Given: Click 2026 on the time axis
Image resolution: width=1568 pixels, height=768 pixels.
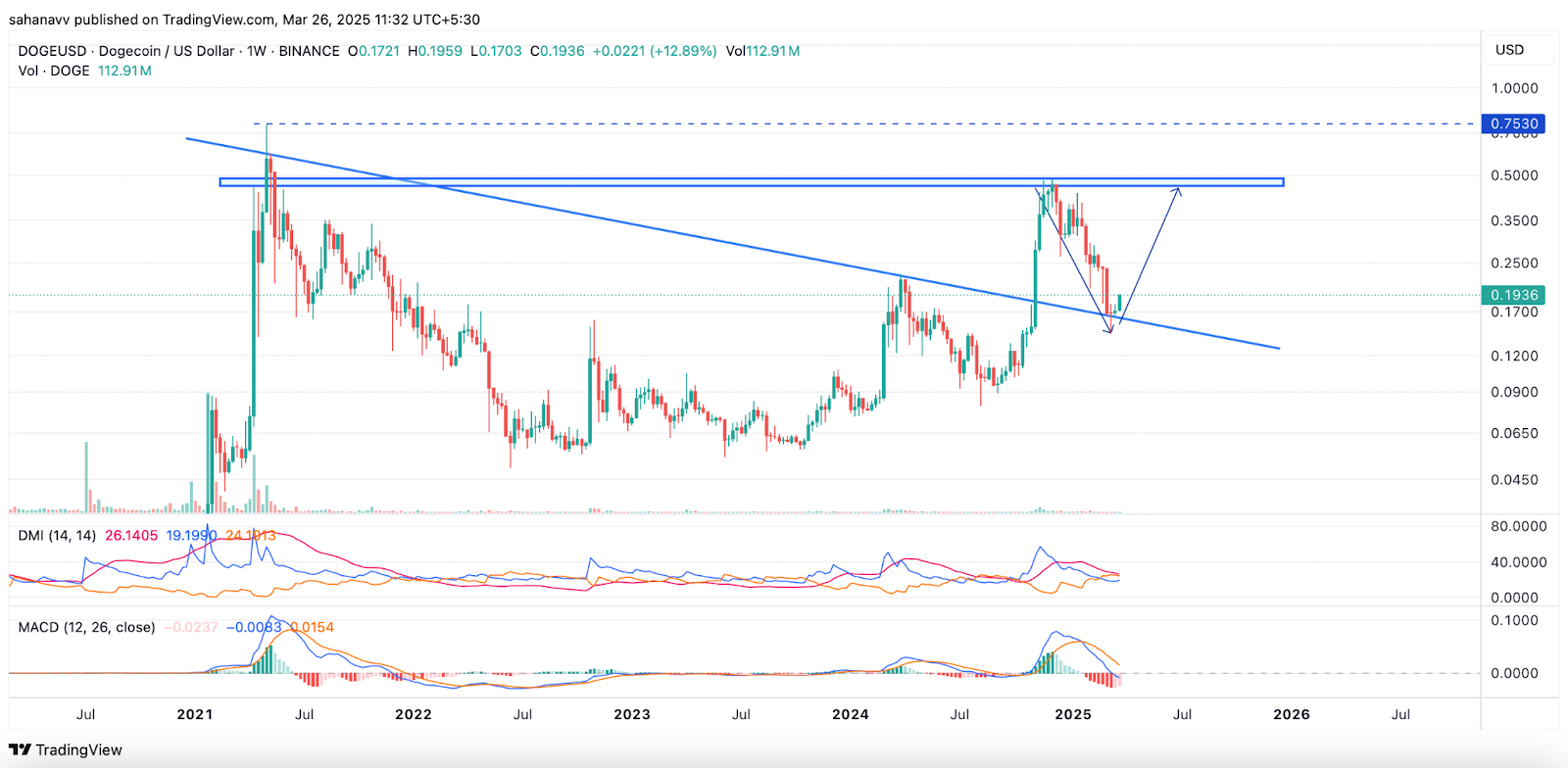Looking at the screenshot, I should tap(1291, 714).
